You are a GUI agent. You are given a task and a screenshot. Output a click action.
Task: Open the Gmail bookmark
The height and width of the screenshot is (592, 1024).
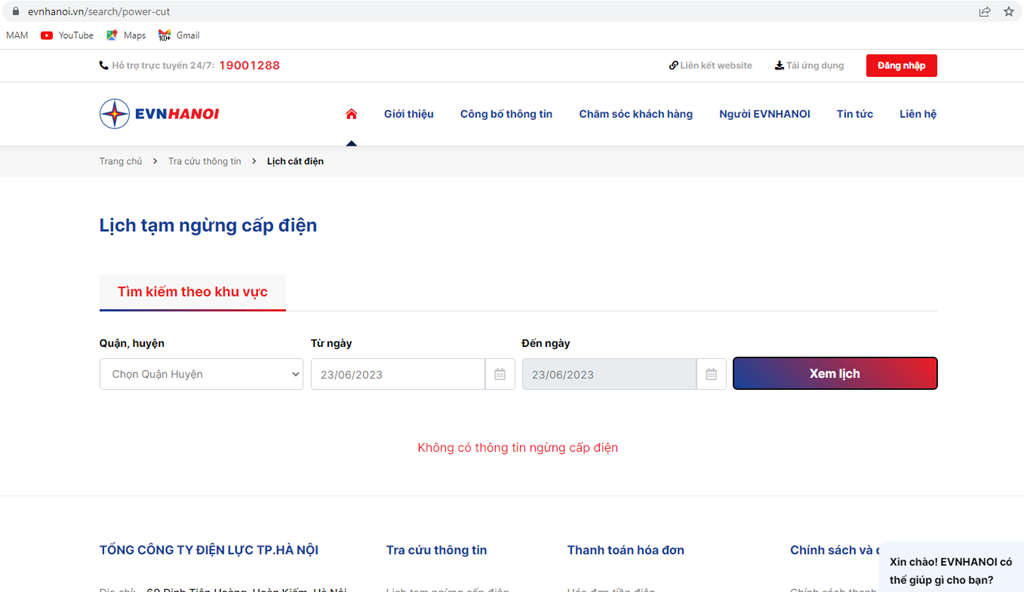[x=179, y=35]
